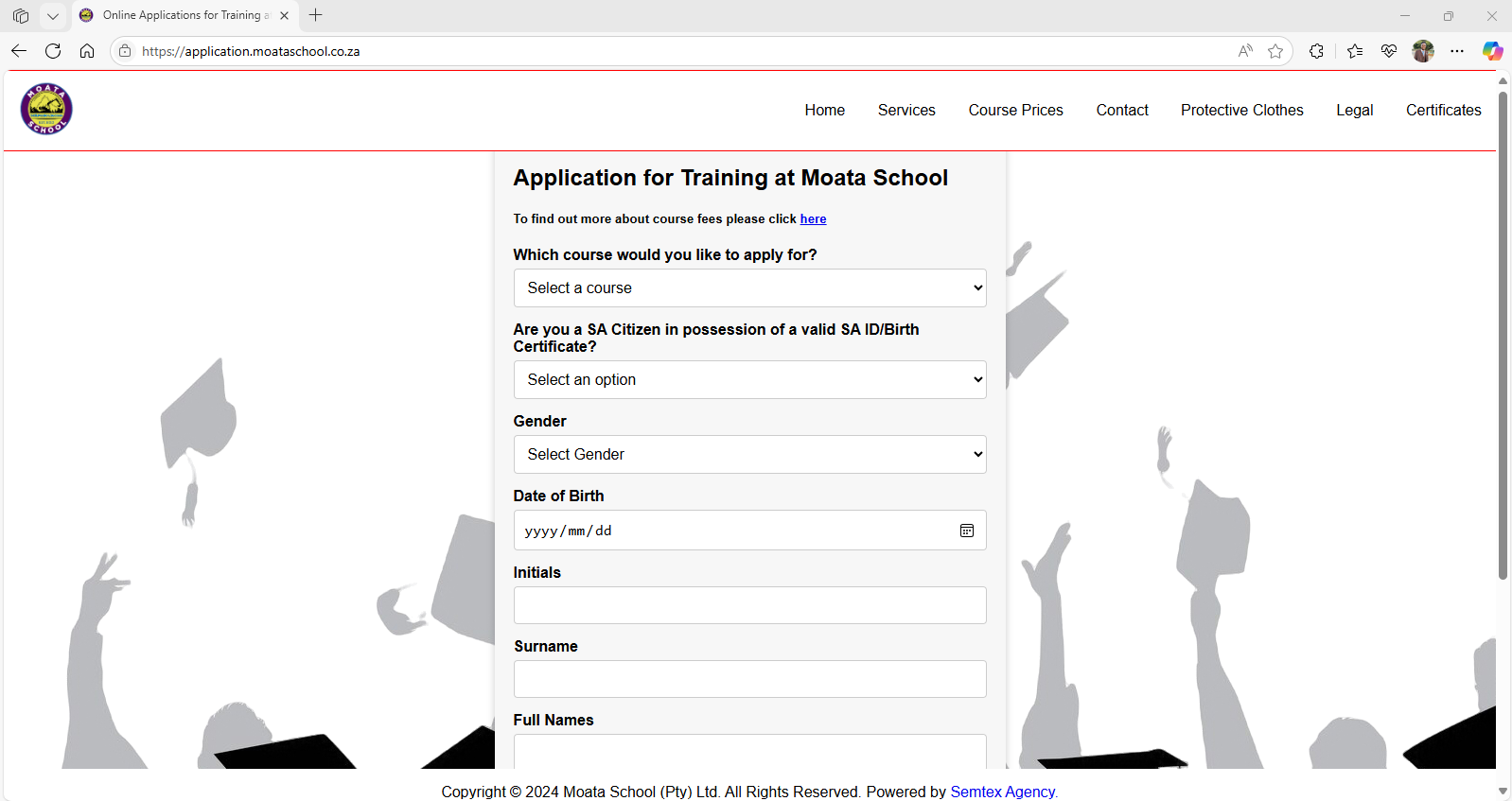Follow the course fees 'here' link
The height and width of the screenshot is (801, 1512).
coord(813,218)
